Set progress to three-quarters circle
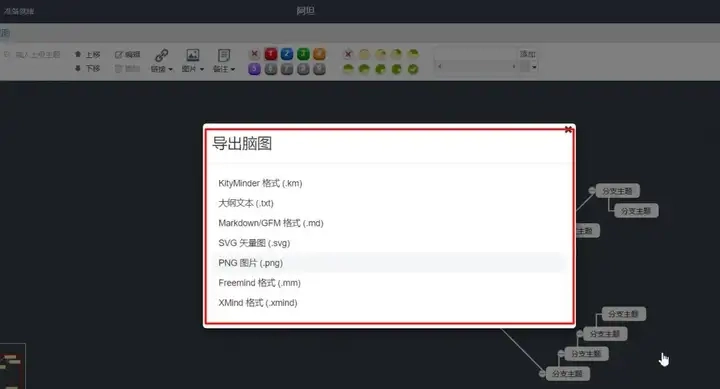The width and height of the screenshot is (720, 389). point(380,69)
